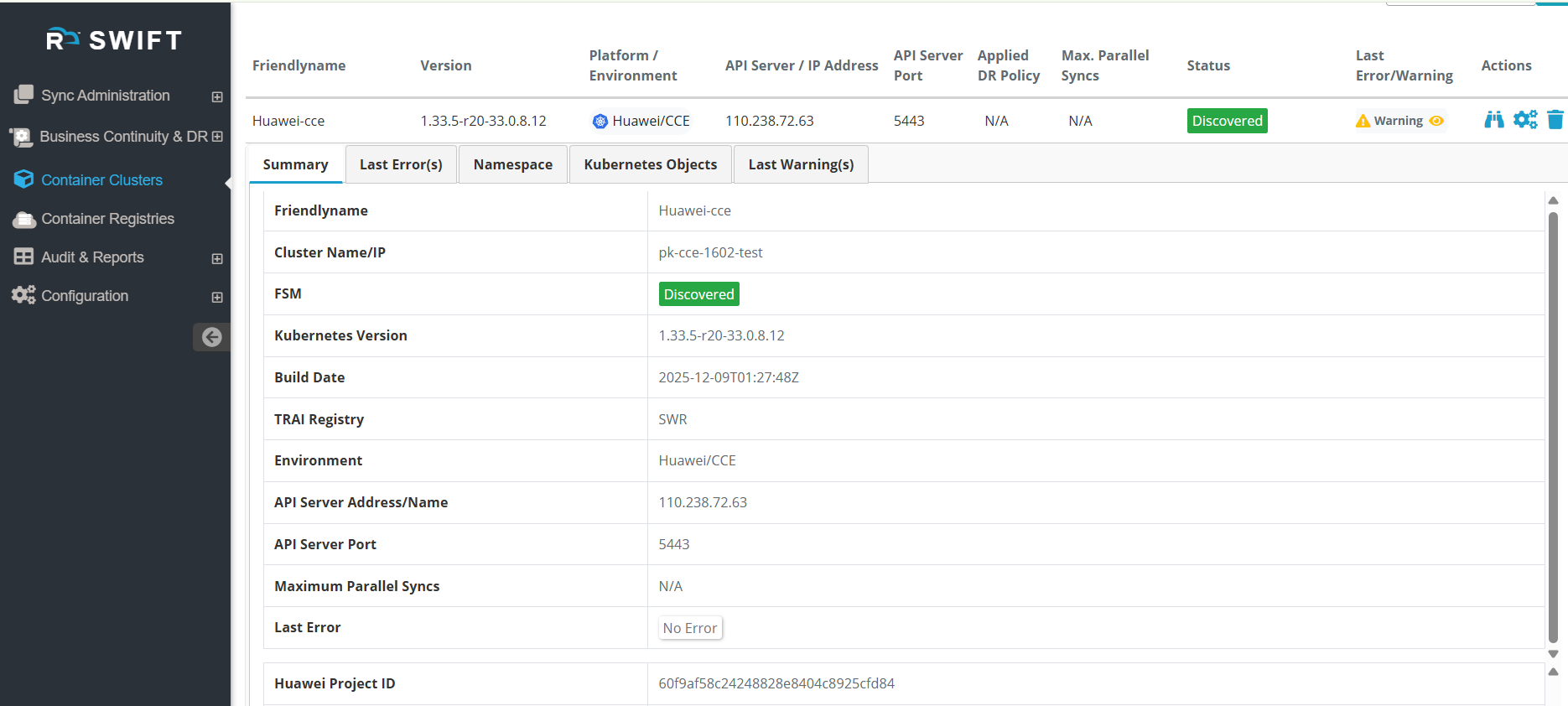
Task: Click the Sync Administration sidebar icon
Action: click(23, 95)
